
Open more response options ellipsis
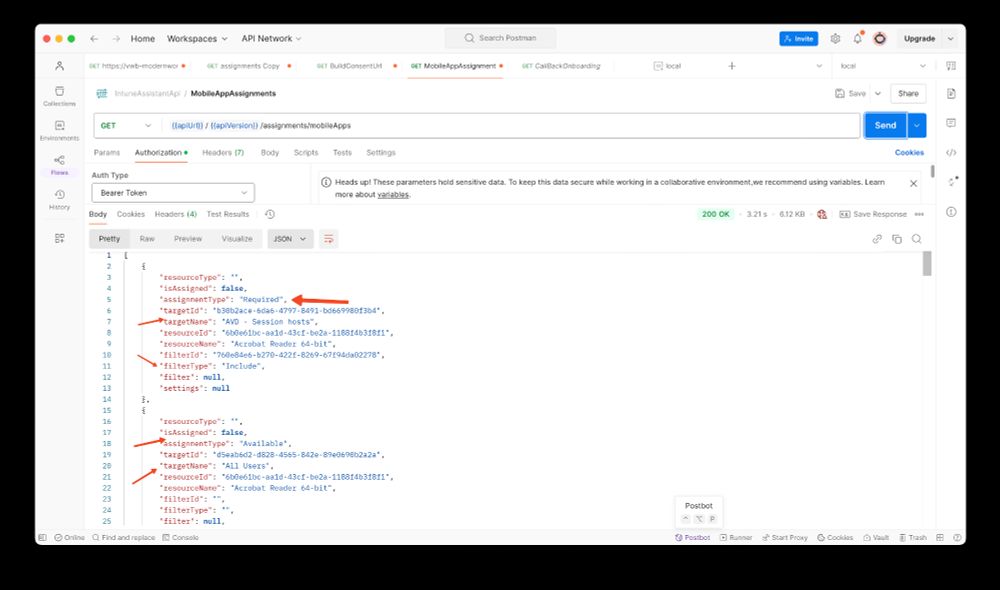point(919,214)
